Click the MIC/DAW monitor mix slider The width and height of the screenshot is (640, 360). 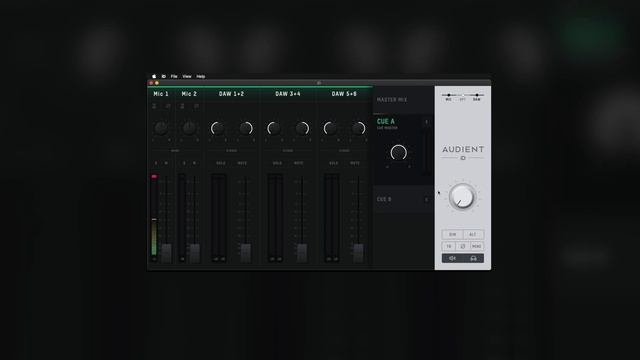[x=463, y=95]
